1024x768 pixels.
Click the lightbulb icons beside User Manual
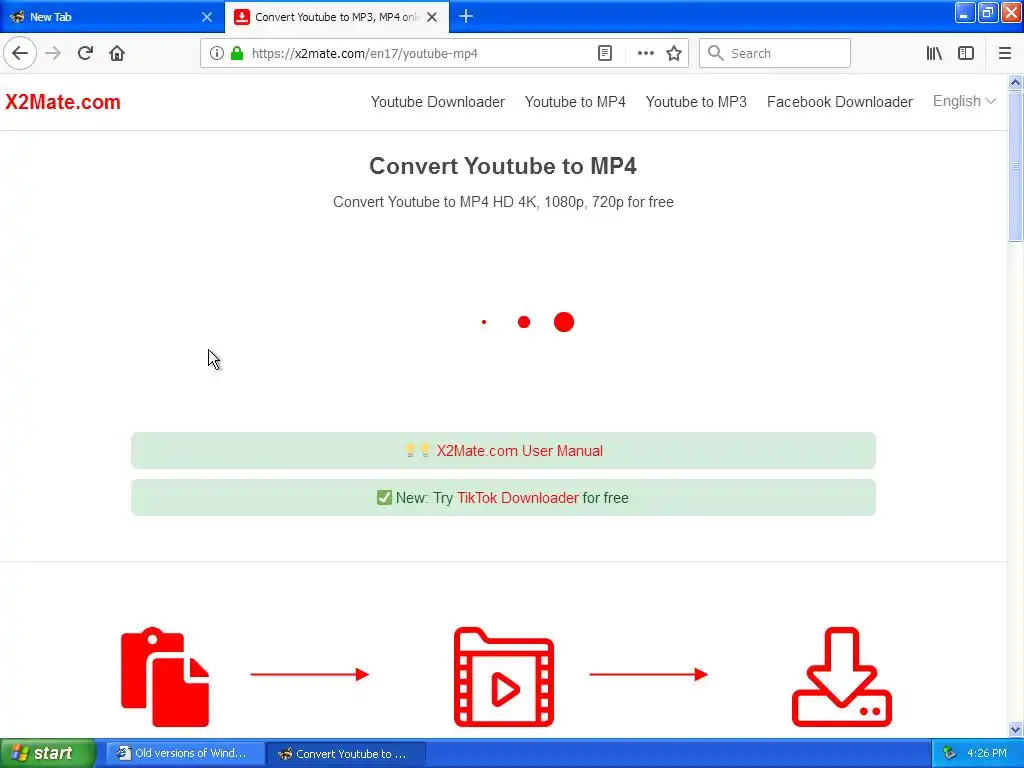click(x=417, y=450)
